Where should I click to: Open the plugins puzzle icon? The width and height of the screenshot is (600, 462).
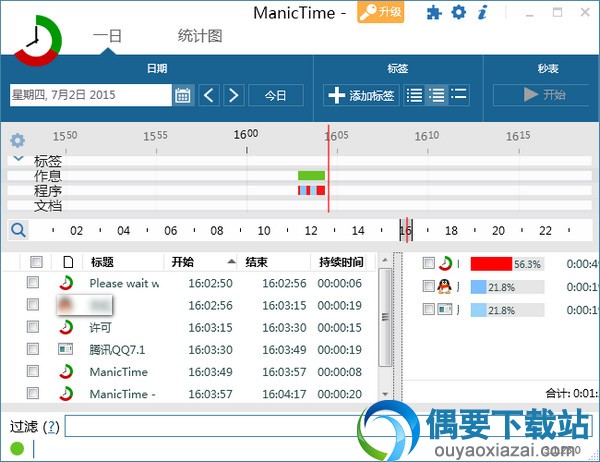[434, 13]
